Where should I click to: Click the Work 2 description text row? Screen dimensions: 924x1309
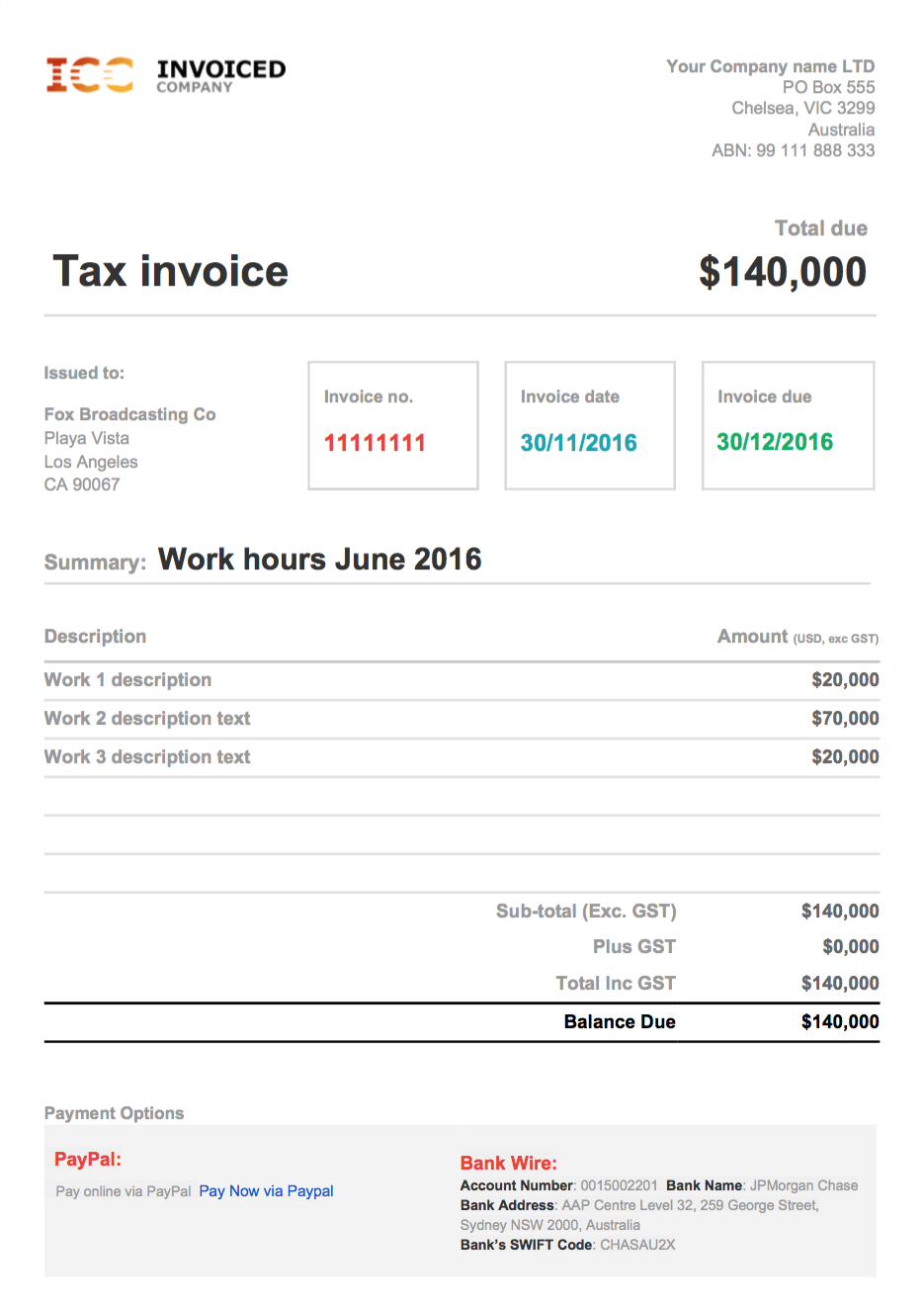tap(462, 719)
